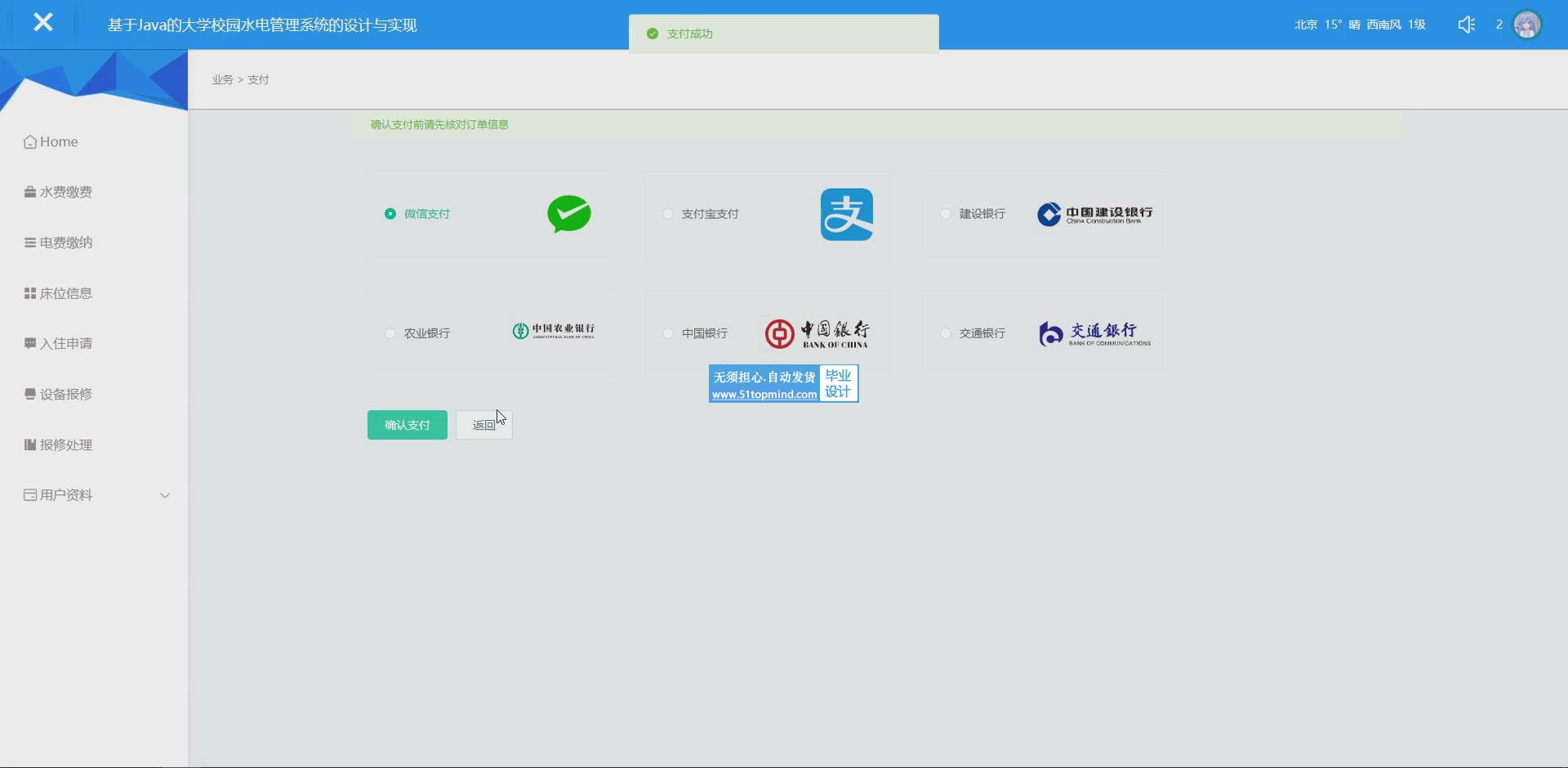
Task: Open the Home sidebar item
Action: click(x=59, y=142)
